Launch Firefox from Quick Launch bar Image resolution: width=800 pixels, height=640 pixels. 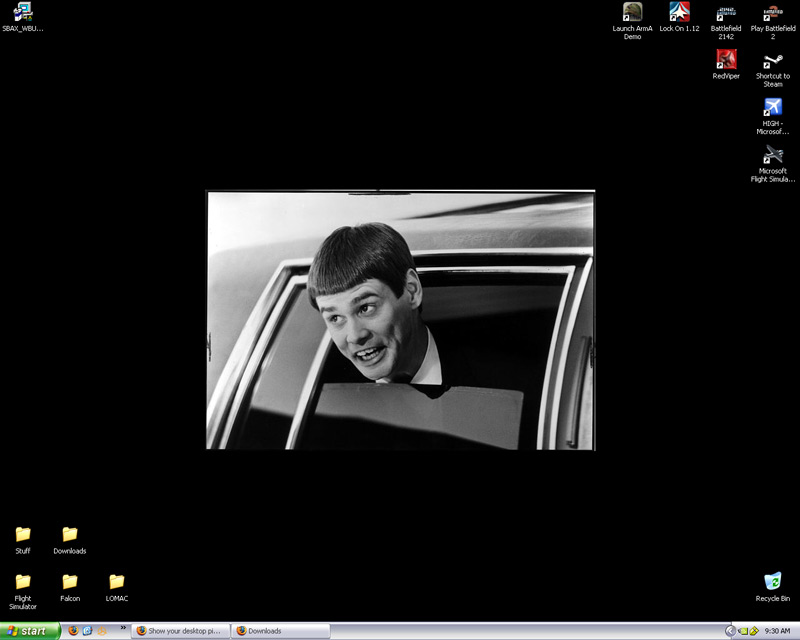[73, 631]
